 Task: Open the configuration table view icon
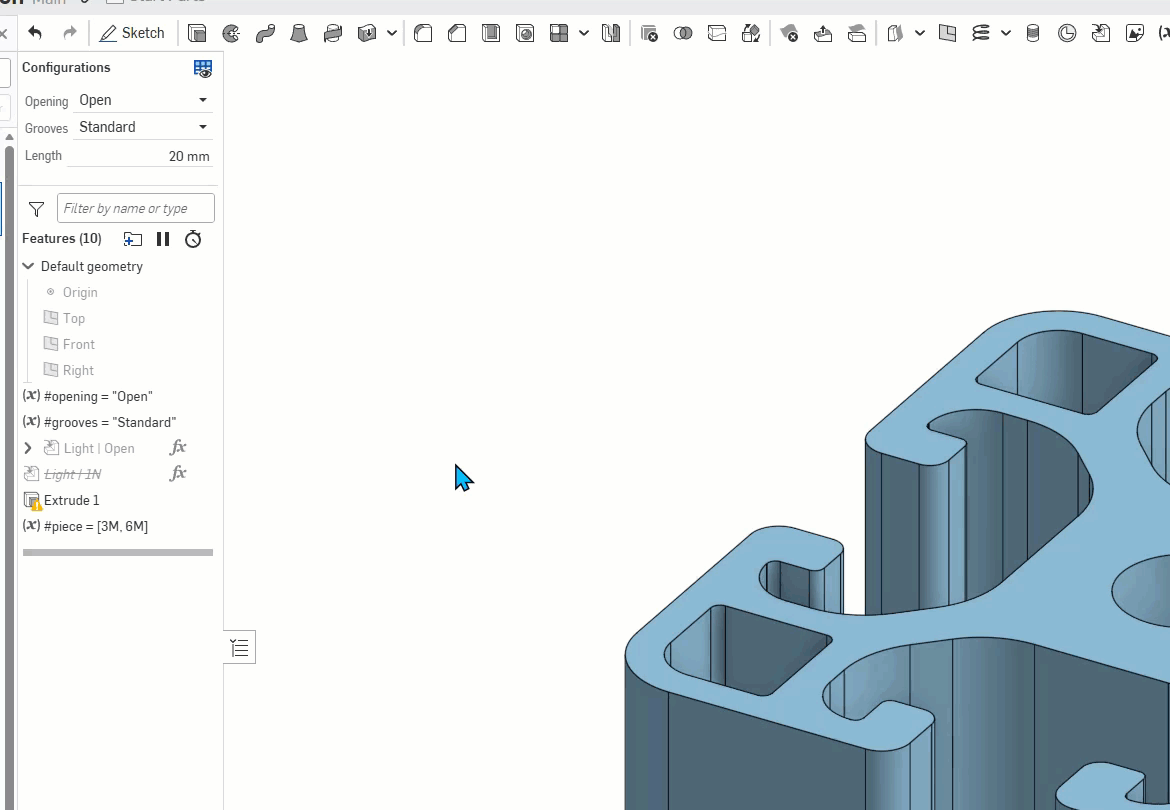click(x=203, y=69)
